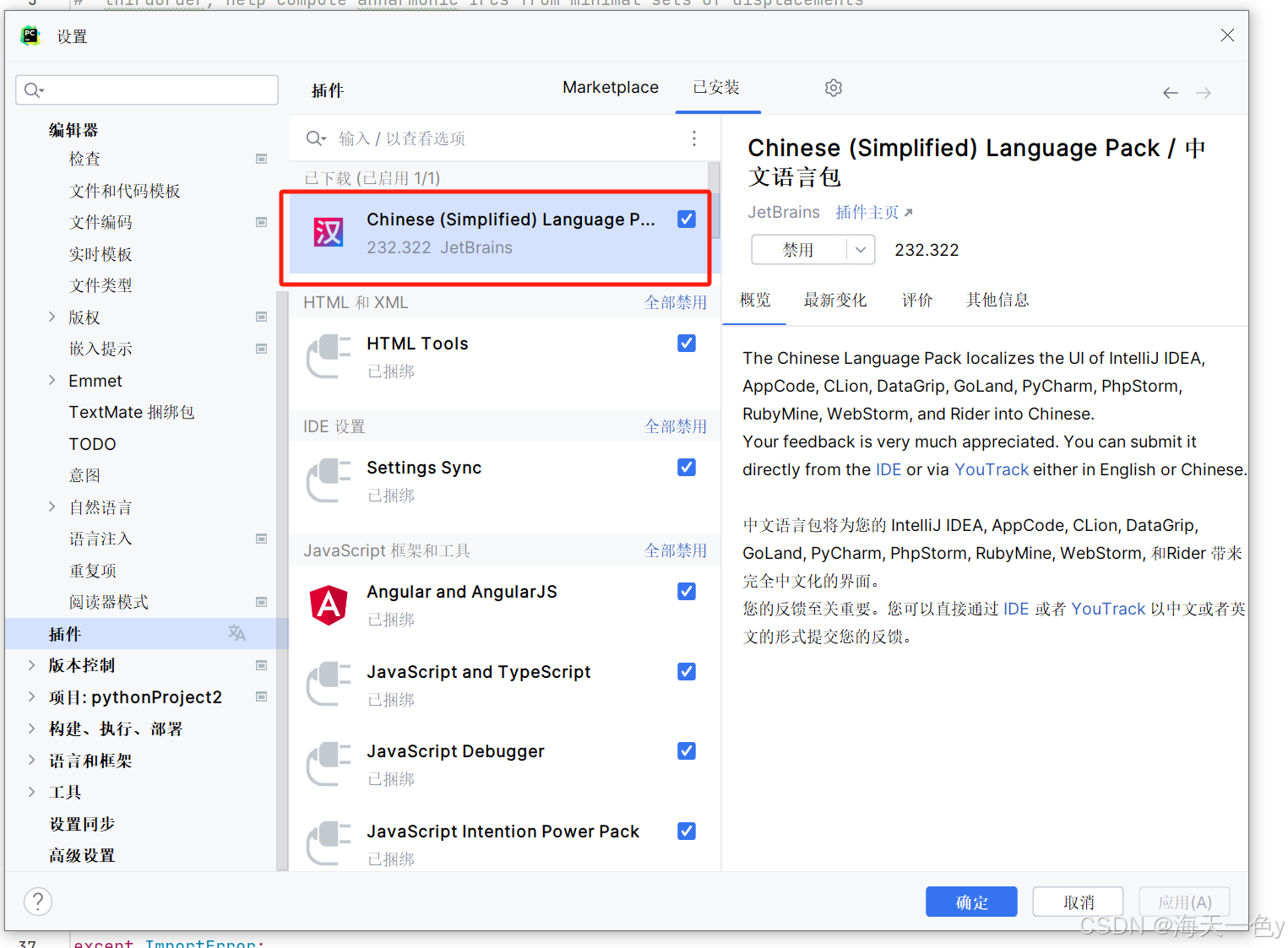Click the project-level icon beside 项目: pythonProject2
The image size is (1288, 948).
pyautogui.click(x=262, y=696)
